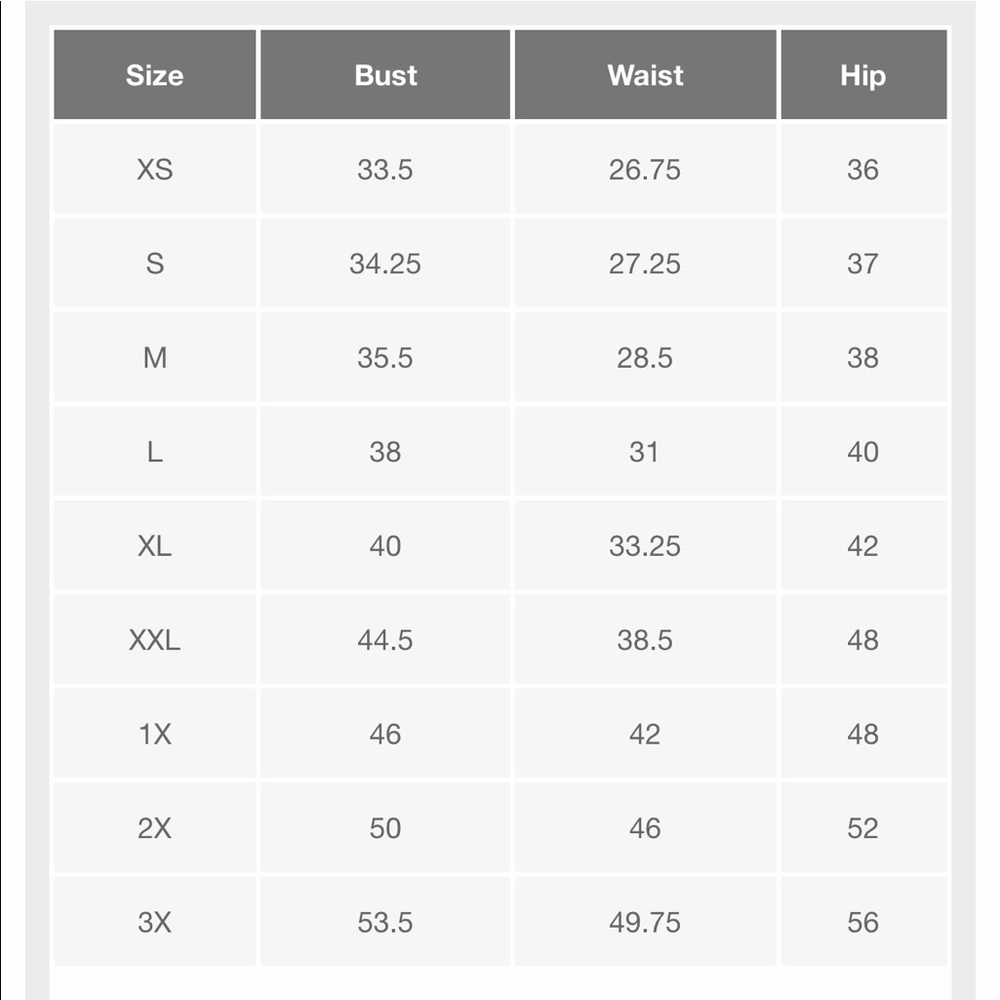Click the Size column header
Viewport: 1000px width, 1000px height.
154,75
